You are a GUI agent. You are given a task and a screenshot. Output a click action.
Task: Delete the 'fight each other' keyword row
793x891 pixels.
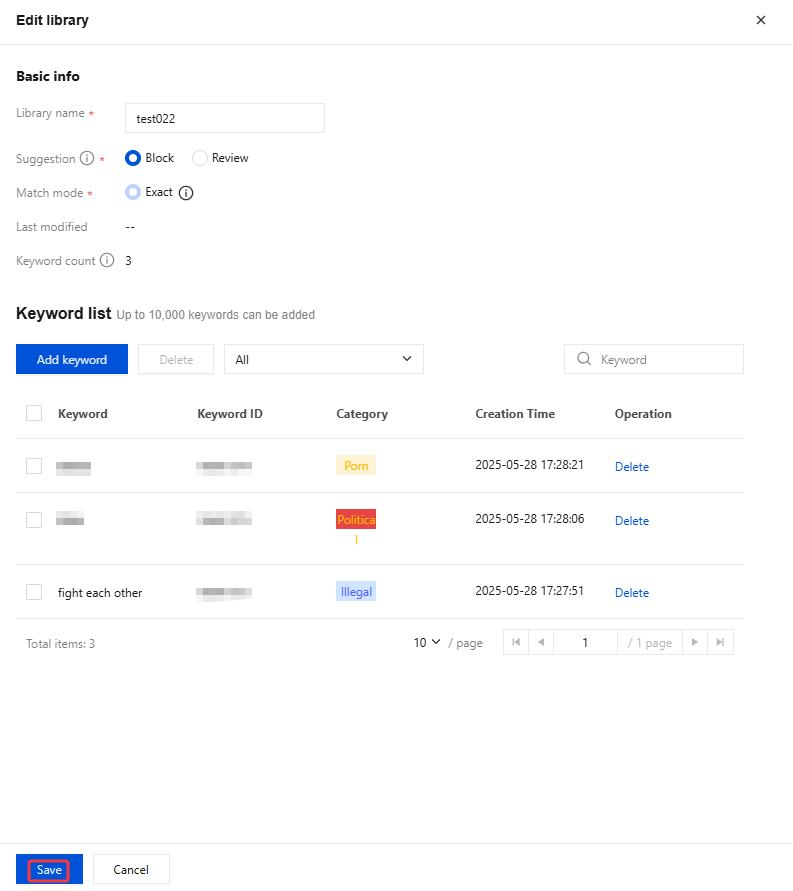(631, 593)
